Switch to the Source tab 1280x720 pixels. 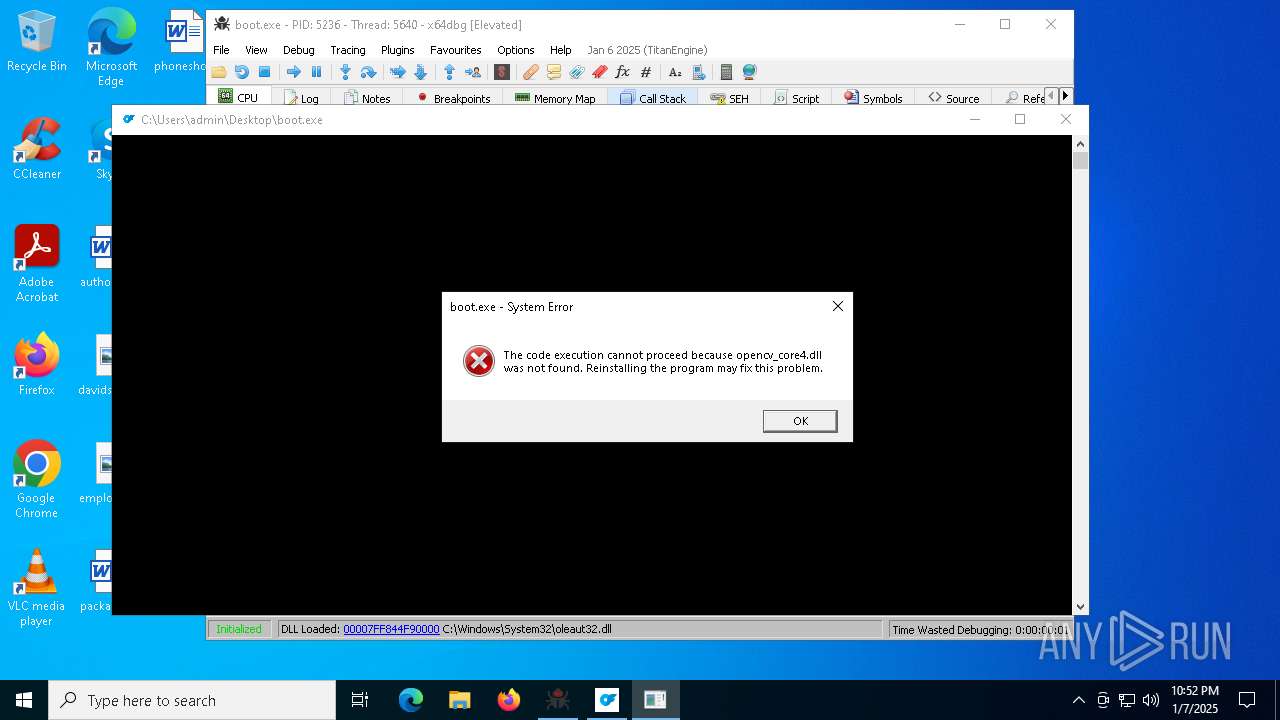pyautogui.click(x=953, y=98)
